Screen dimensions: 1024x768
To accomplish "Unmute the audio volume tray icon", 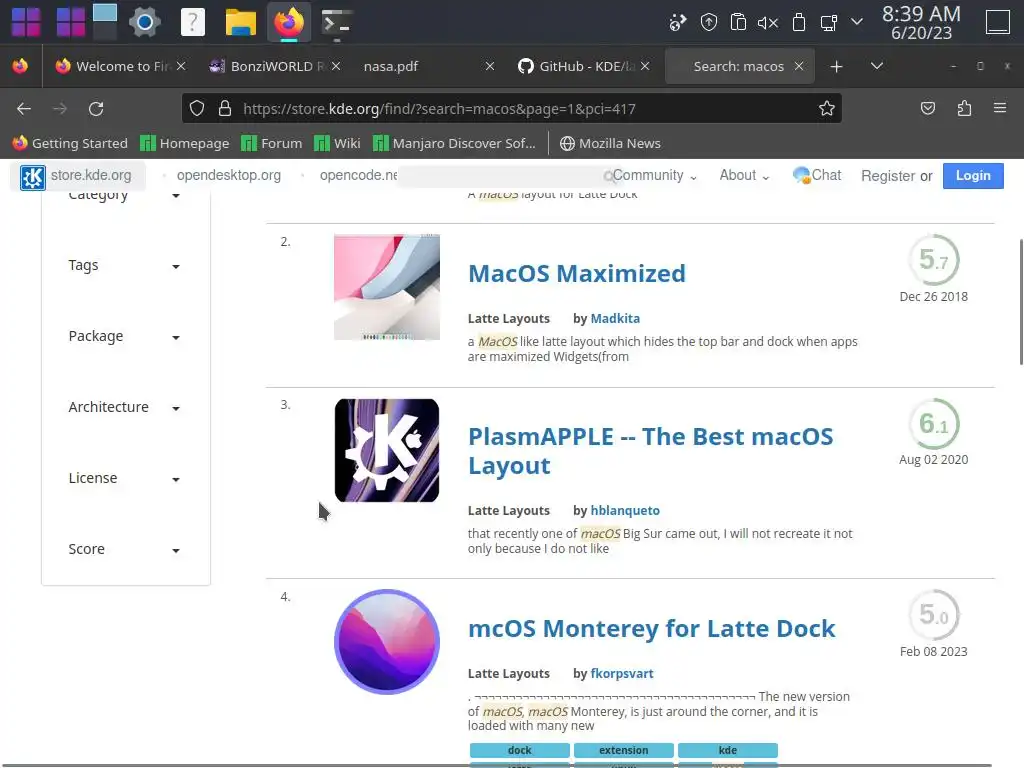I will 767,23.
